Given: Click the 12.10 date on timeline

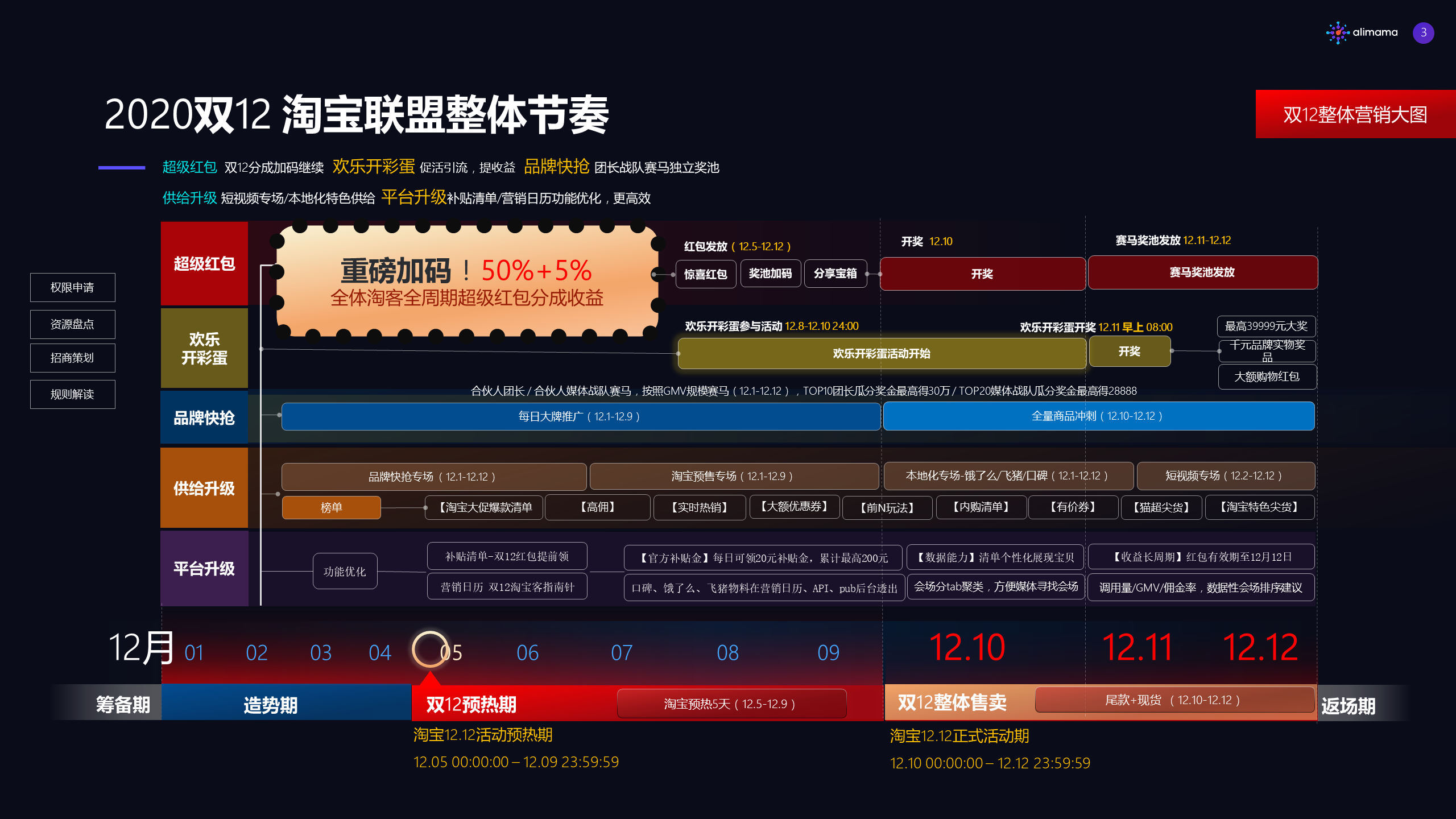Looking at the screenshot, I should [x=967, y=647].
